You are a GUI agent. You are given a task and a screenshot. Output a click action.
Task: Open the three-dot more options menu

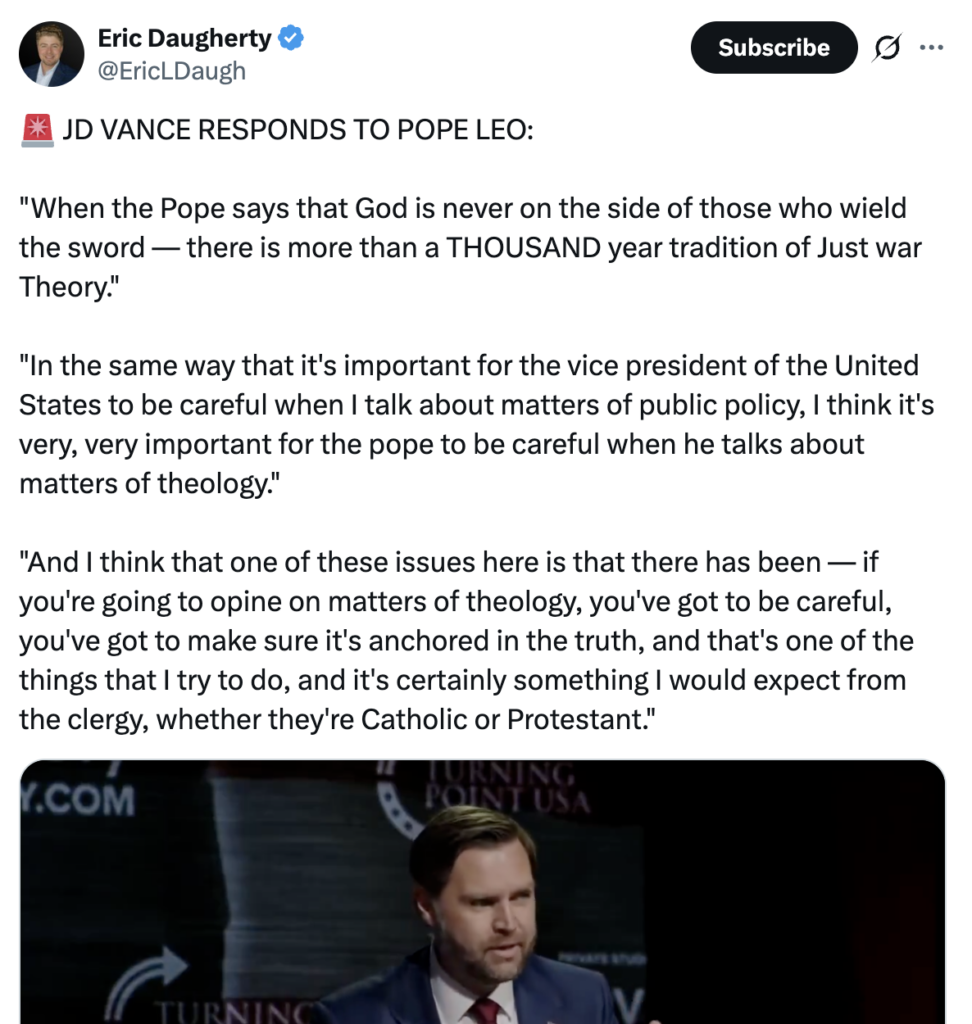pyautogui.click(x=930, y=48)
